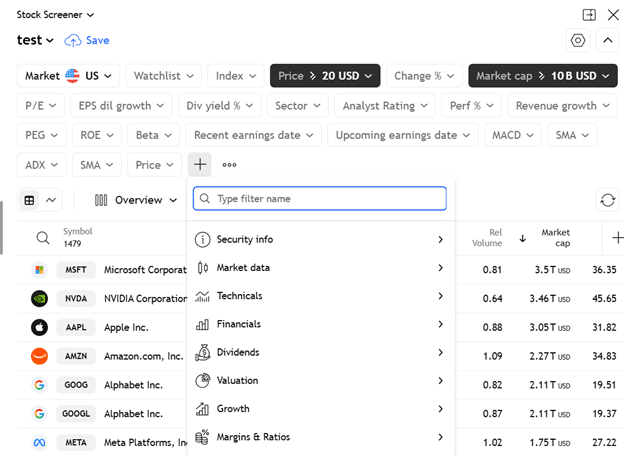Open the Market US dropdown

[69, 76]
